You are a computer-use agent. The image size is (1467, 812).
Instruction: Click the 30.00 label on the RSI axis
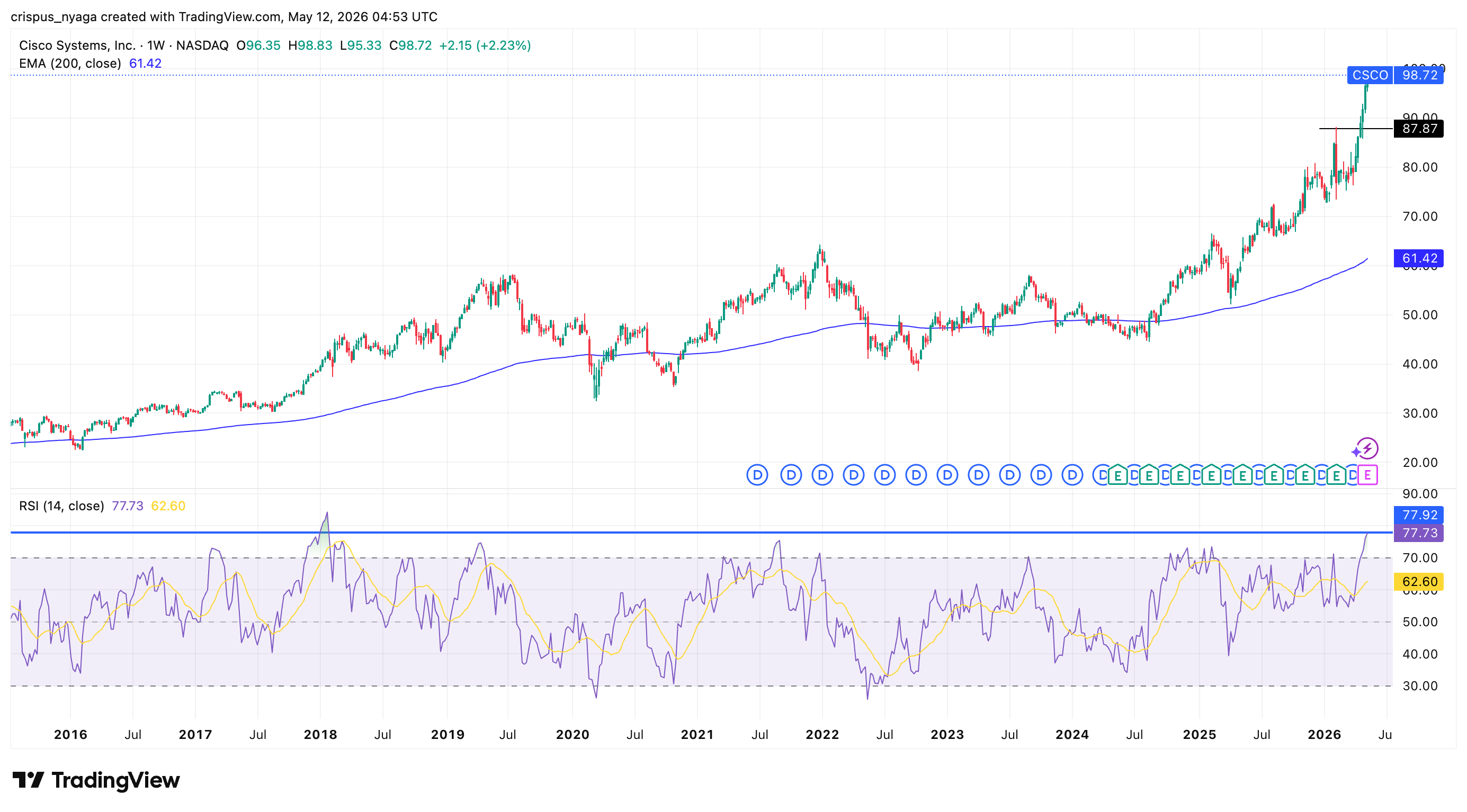click(x=1420, y=686)
